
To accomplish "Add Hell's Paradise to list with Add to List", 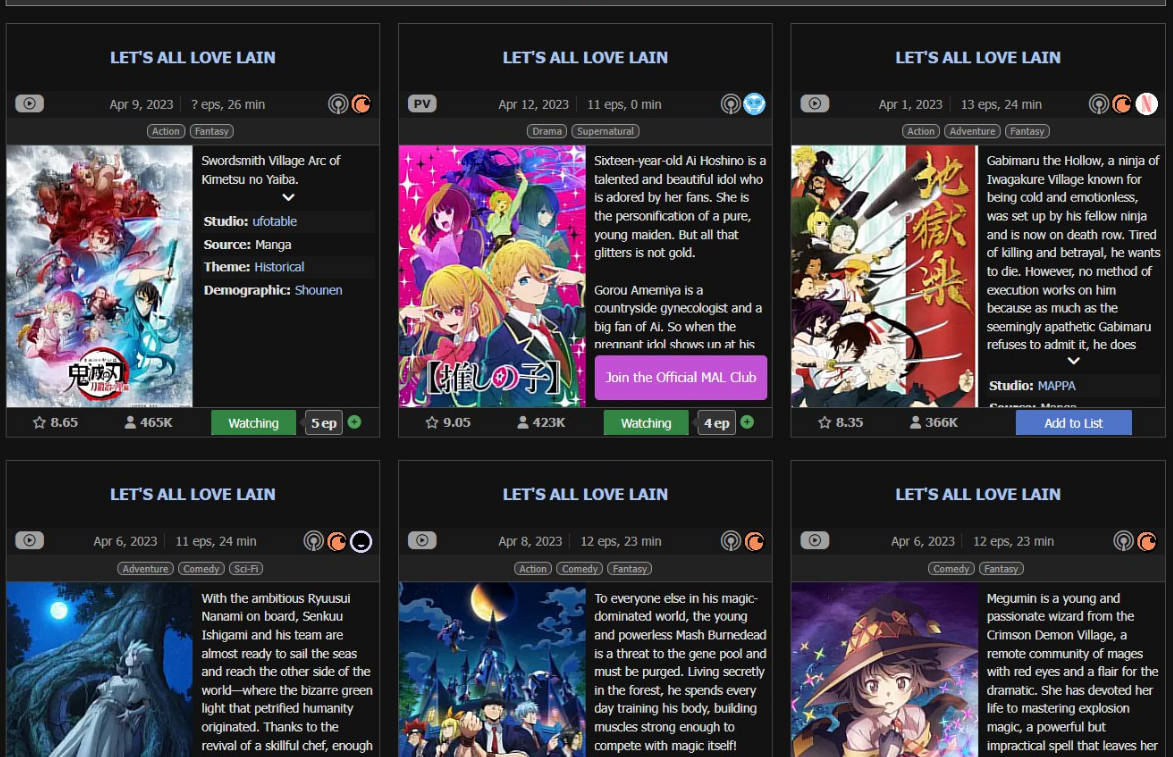I will [1074, 422].
